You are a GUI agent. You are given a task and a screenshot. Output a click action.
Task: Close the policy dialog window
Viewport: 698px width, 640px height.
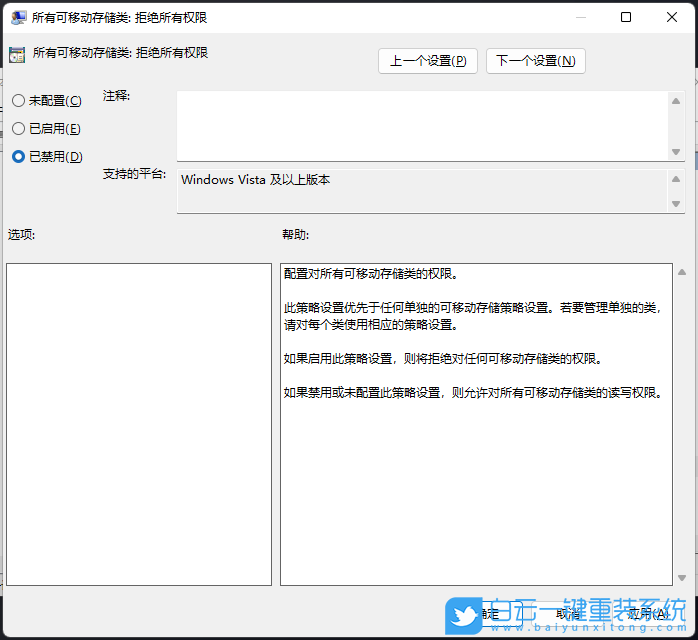(x=672, y=17)
